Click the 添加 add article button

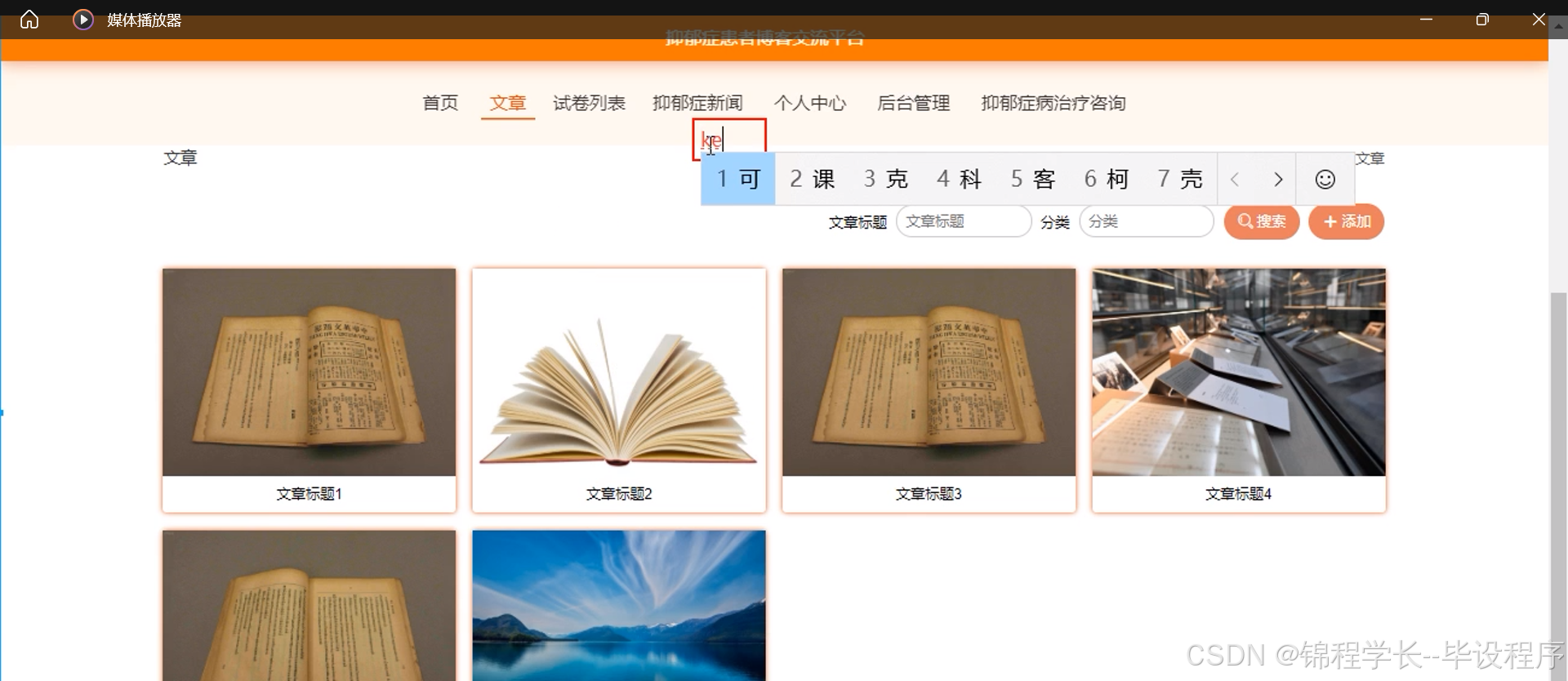[1346, 221]
